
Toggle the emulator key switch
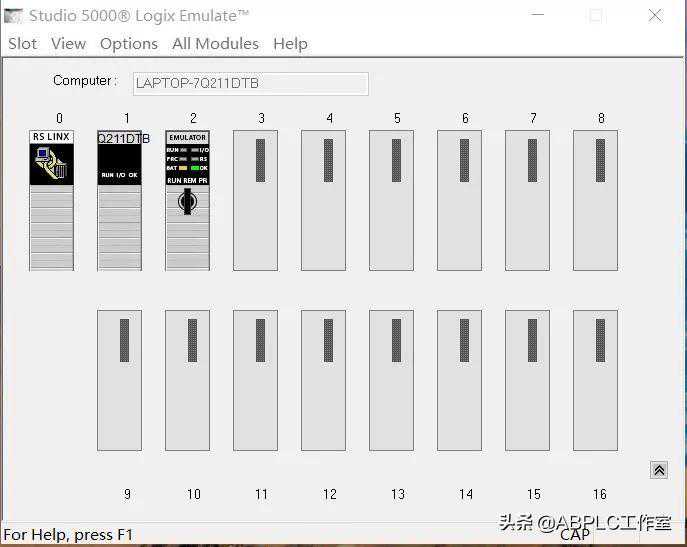pyautogui.click(x=187, y=202)
